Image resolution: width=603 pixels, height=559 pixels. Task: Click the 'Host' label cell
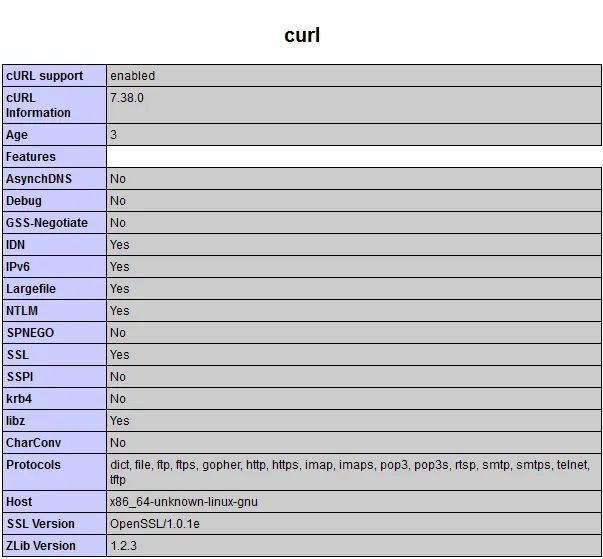click(55, 502)
